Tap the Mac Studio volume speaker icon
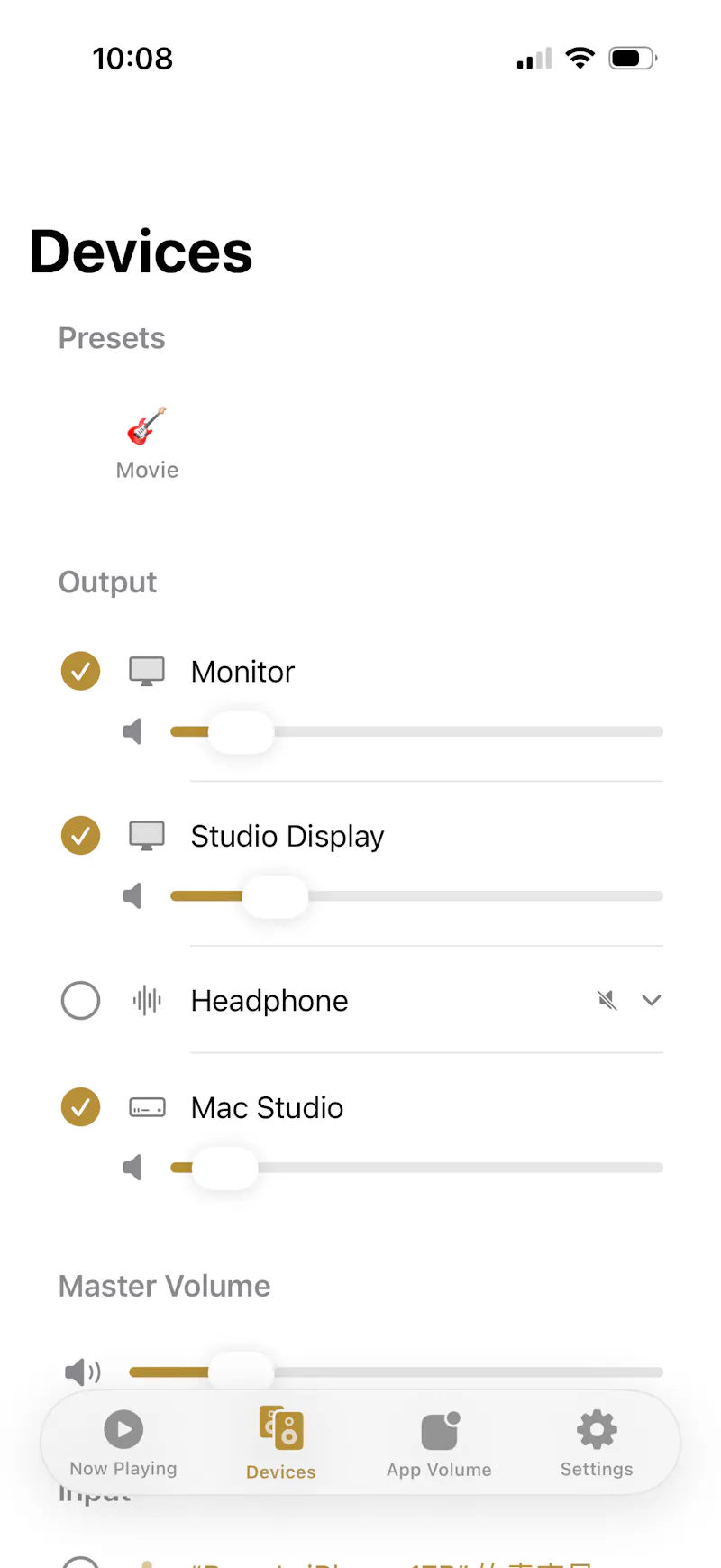Screen dimensions: 721x1568 click(x=133, y=1168)
